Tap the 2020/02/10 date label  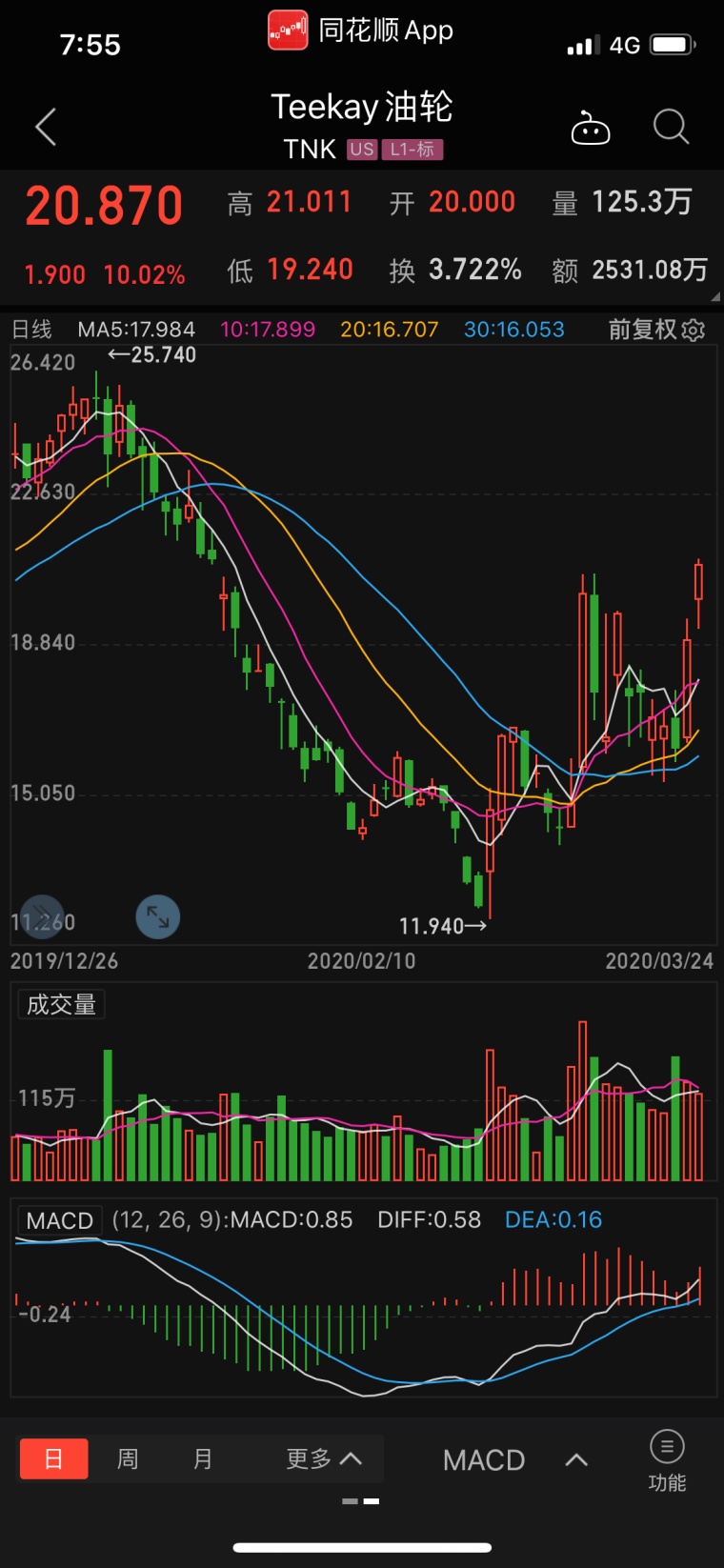[362, 961]
